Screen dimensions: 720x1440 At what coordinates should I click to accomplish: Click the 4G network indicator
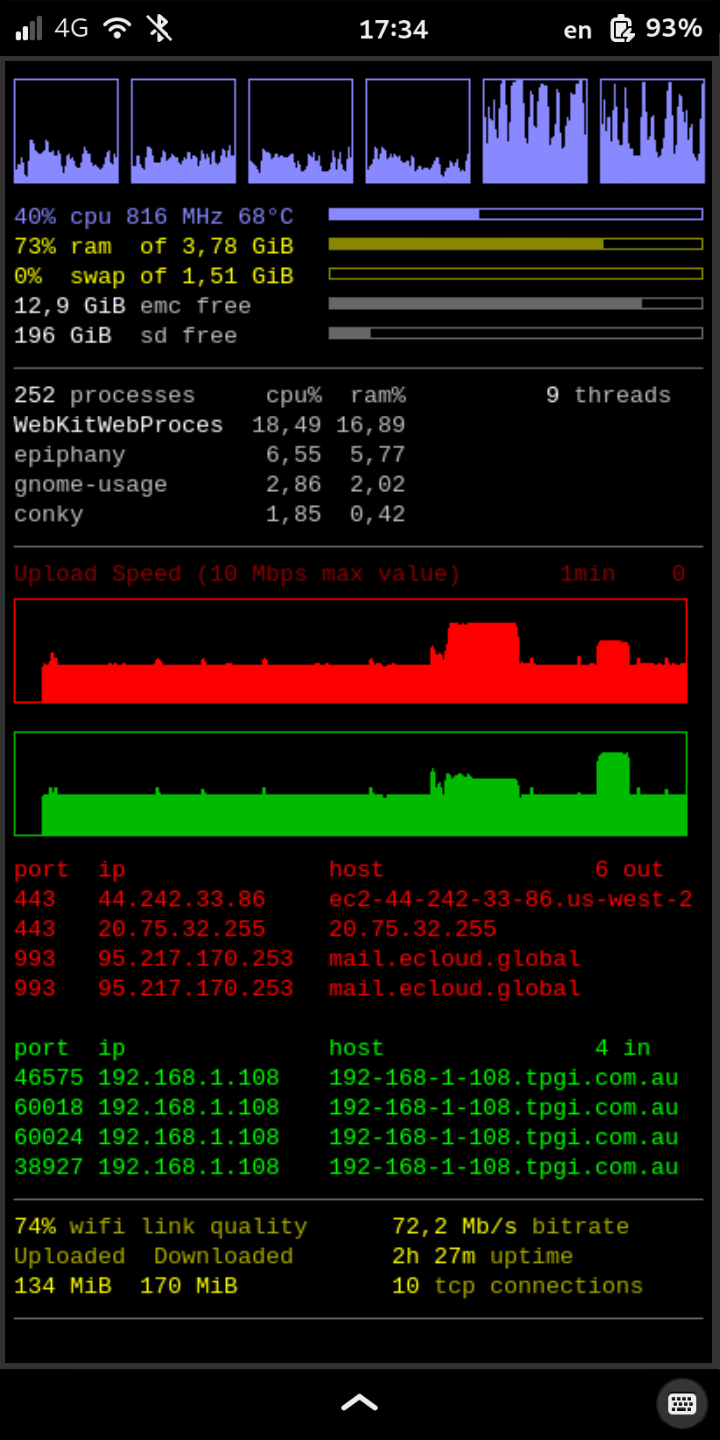72,28
